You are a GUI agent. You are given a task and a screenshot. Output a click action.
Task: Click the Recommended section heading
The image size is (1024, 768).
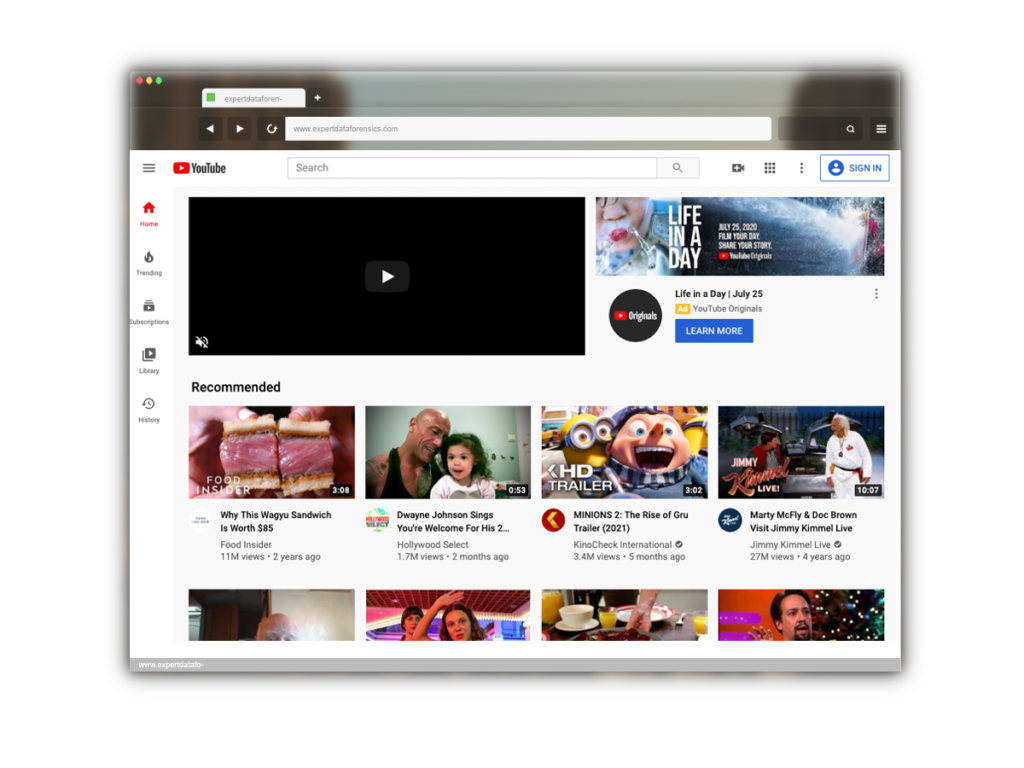(236, 387)
